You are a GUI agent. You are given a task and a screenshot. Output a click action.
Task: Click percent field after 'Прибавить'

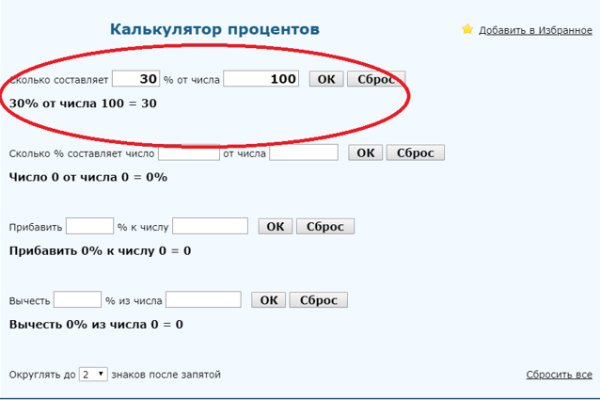click(x=90, y=227)
